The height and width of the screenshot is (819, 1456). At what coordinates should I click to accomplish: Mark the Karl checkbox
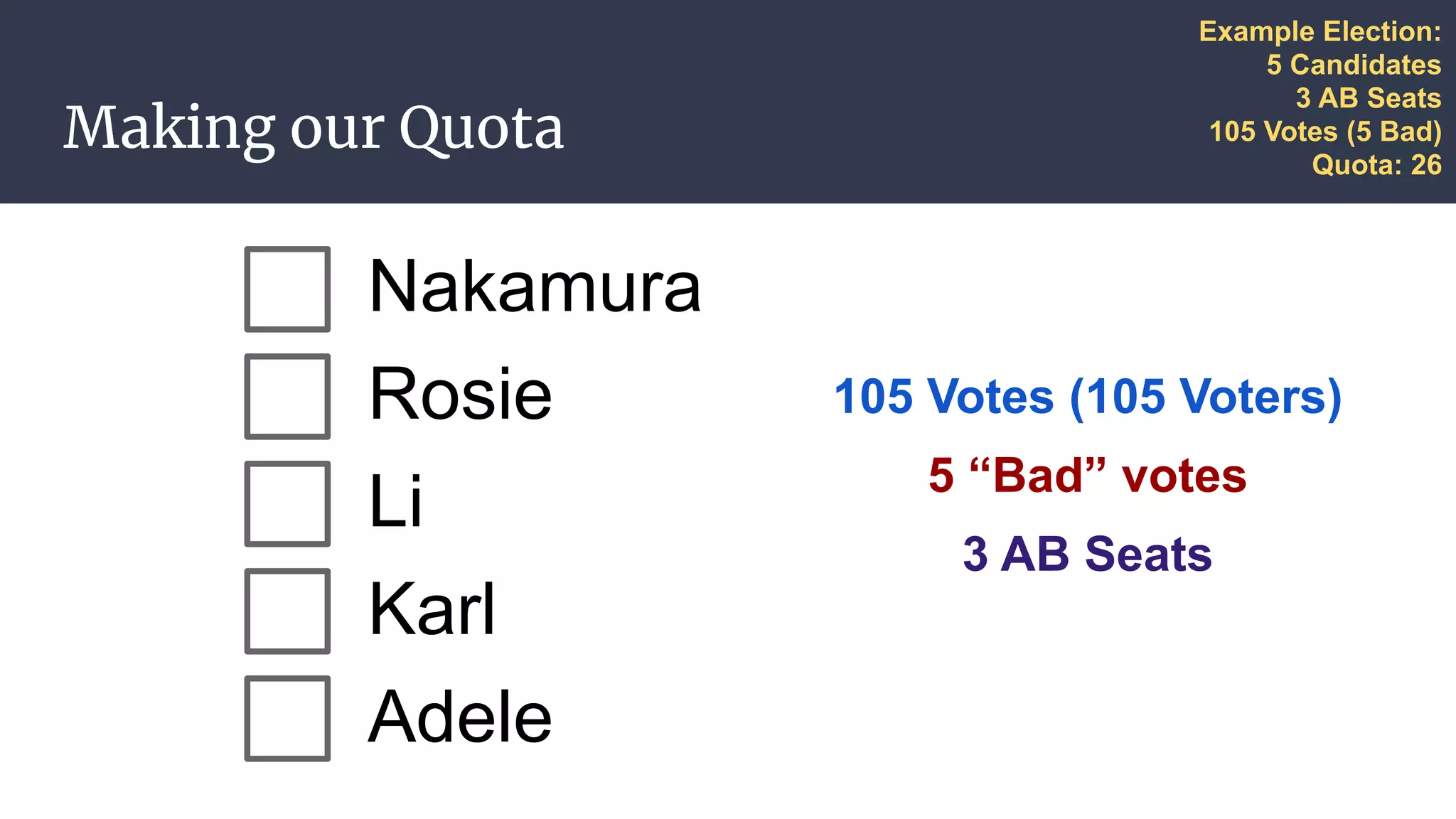[287, 611]
